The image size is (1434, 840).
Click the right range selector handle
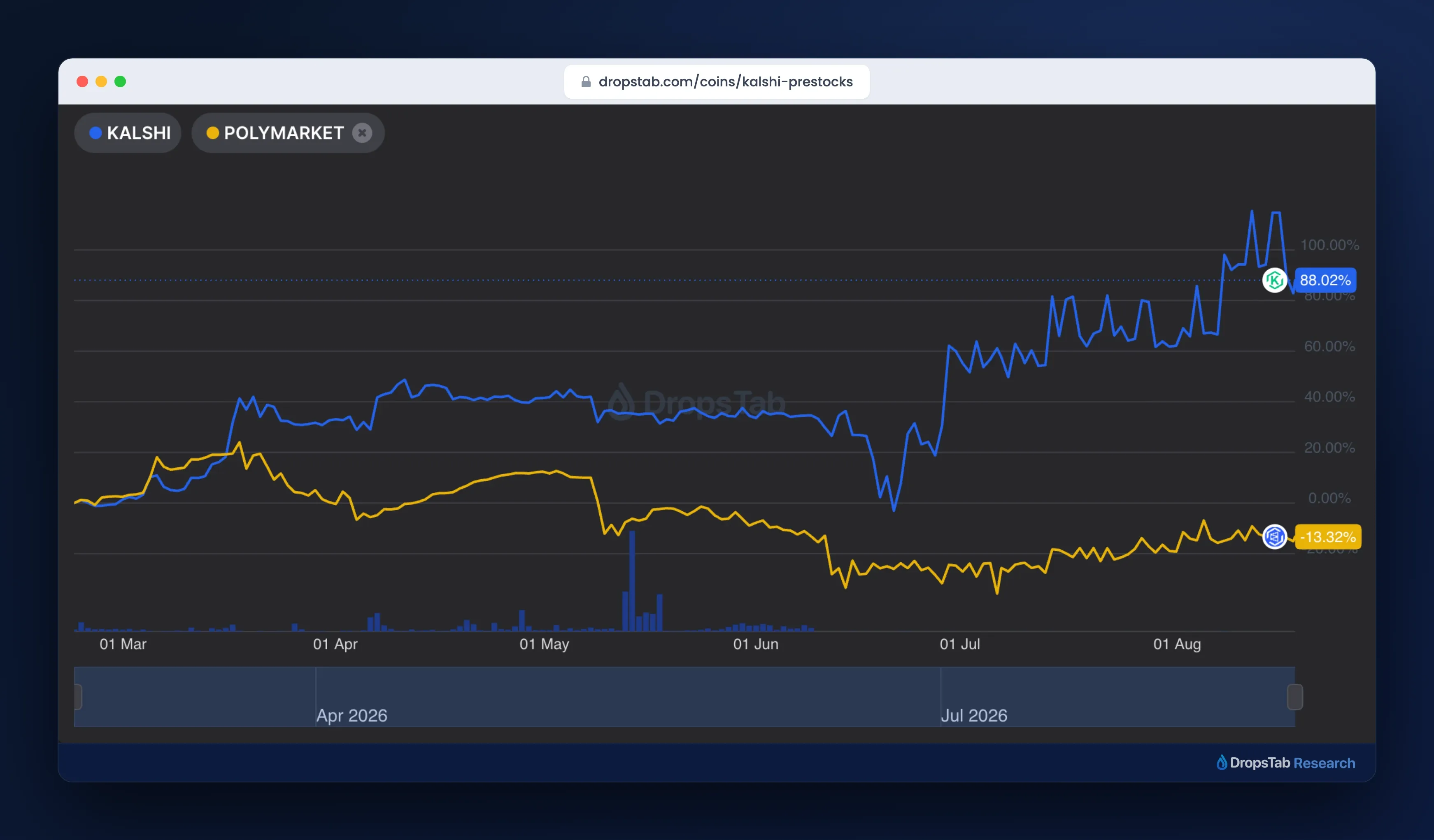pos(1295,697)
